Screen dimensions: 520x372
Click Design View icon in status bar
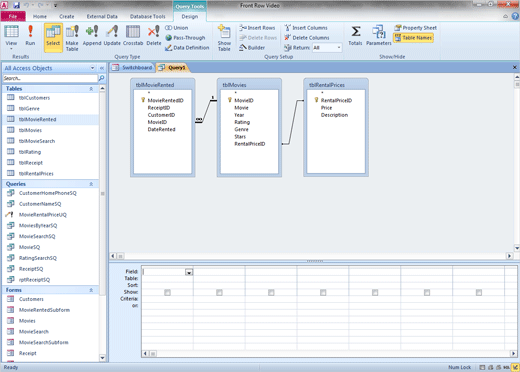point(516,367)
